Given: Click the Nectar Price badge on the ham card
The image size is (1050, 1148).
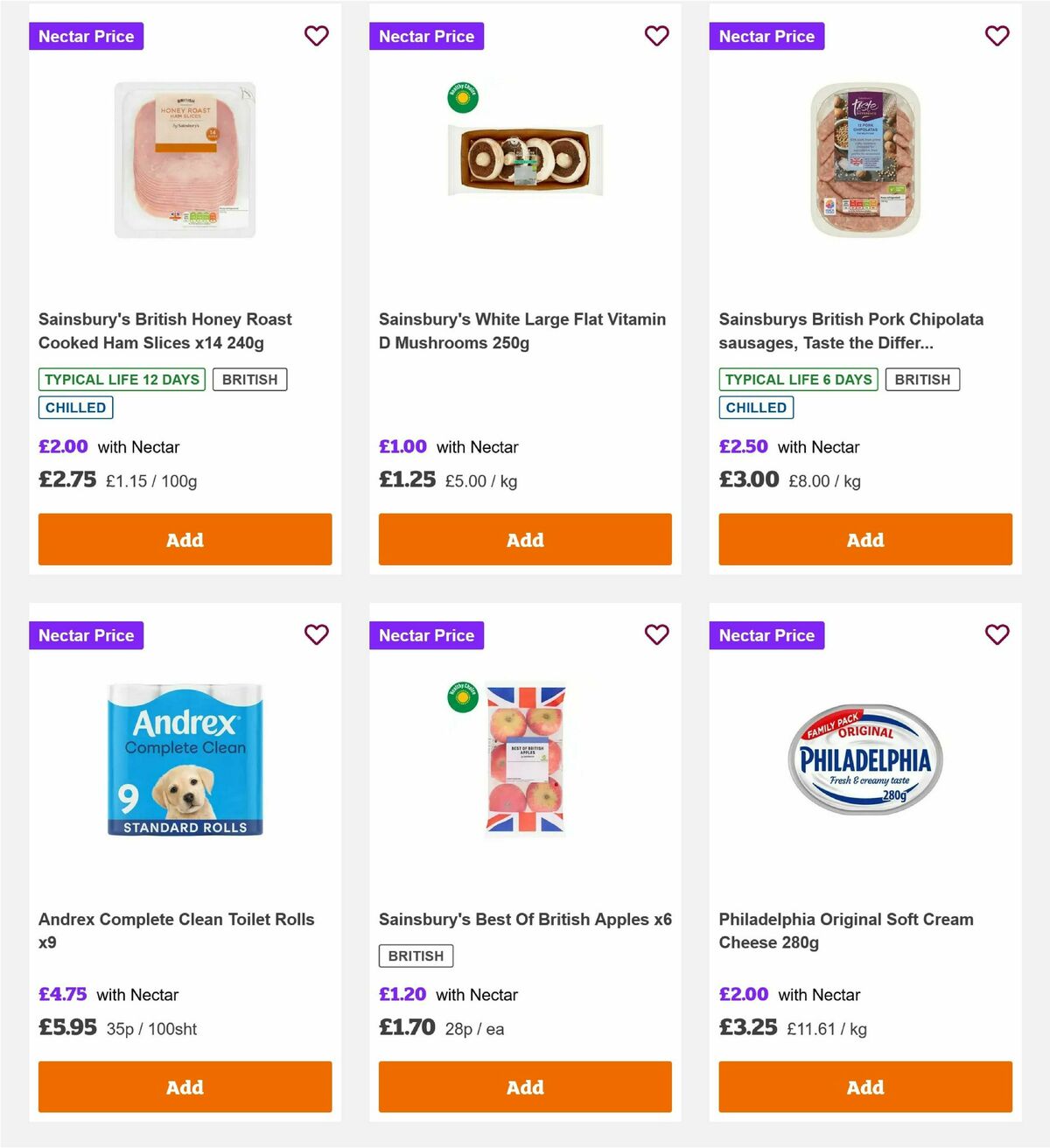Looking at the screenshot, I should [x=86, y=36].
